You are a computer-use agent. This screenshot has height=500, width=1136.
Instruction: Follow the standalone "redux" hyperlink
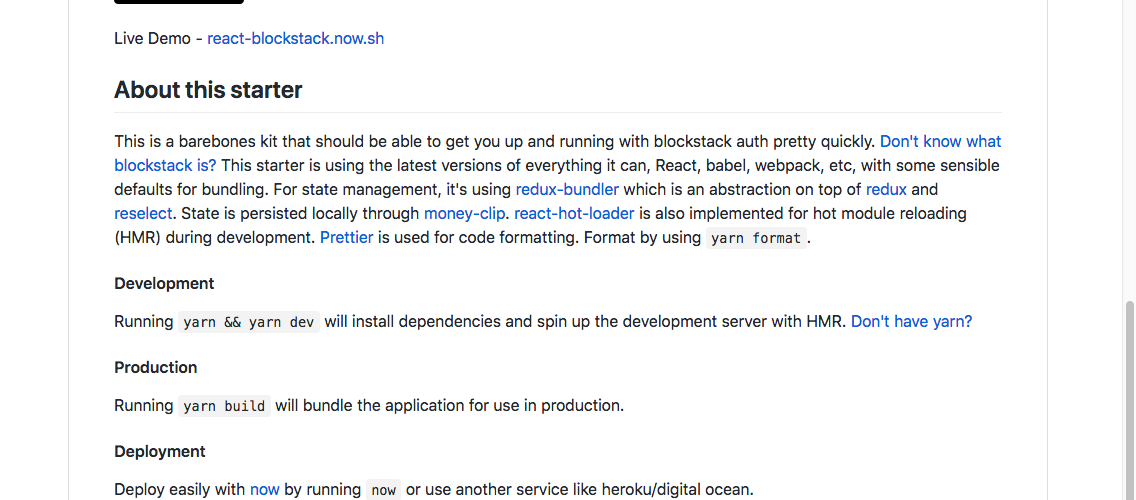pos(886,189)
